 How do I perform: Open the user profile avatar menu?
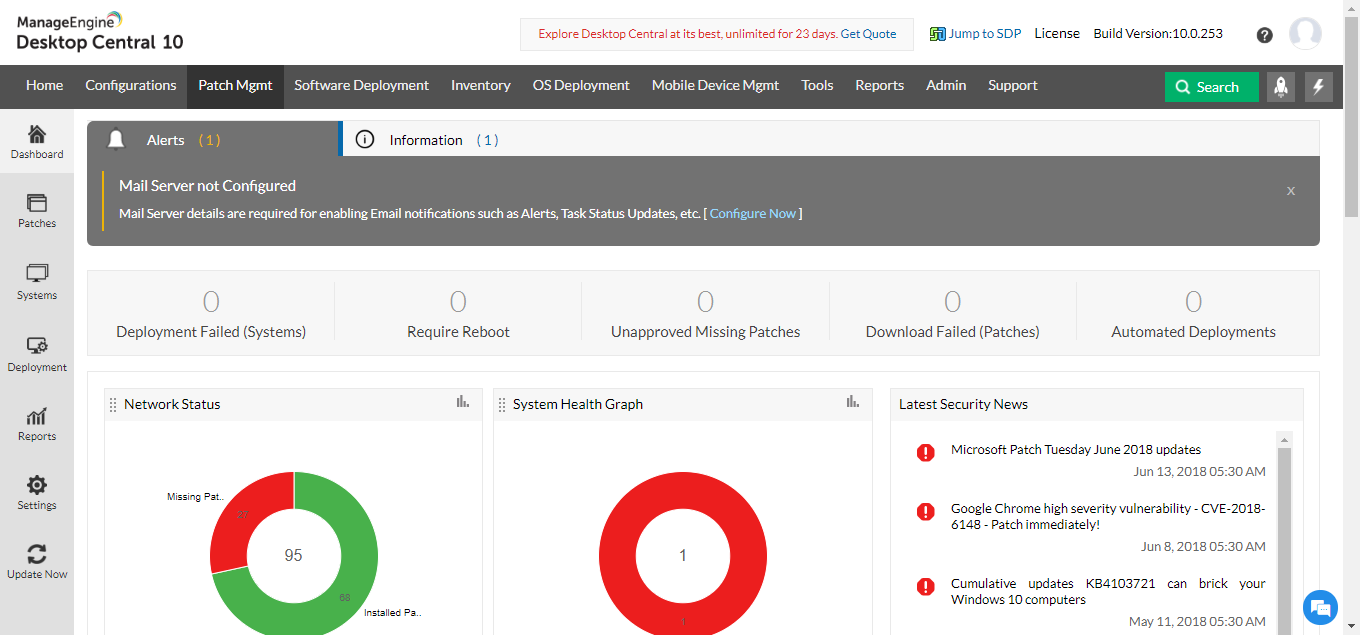(1305, 34)
